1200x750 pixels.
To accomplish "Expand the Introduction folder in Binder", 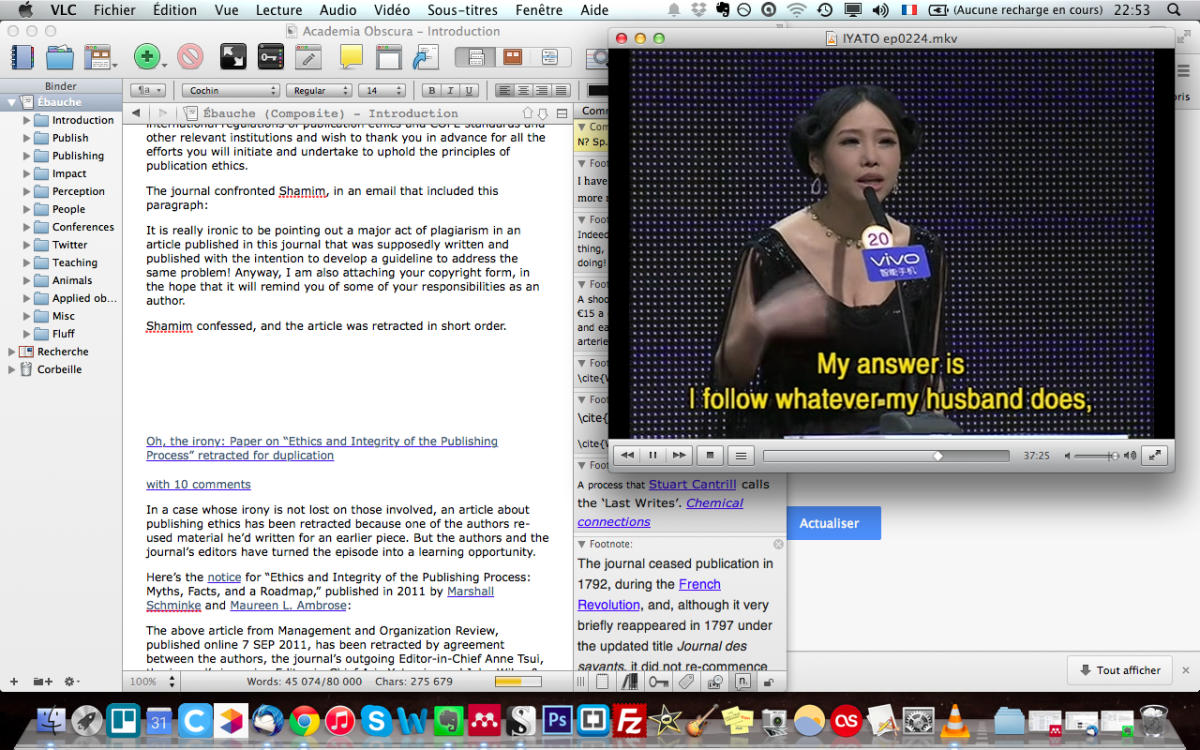I will pos(28,120).
